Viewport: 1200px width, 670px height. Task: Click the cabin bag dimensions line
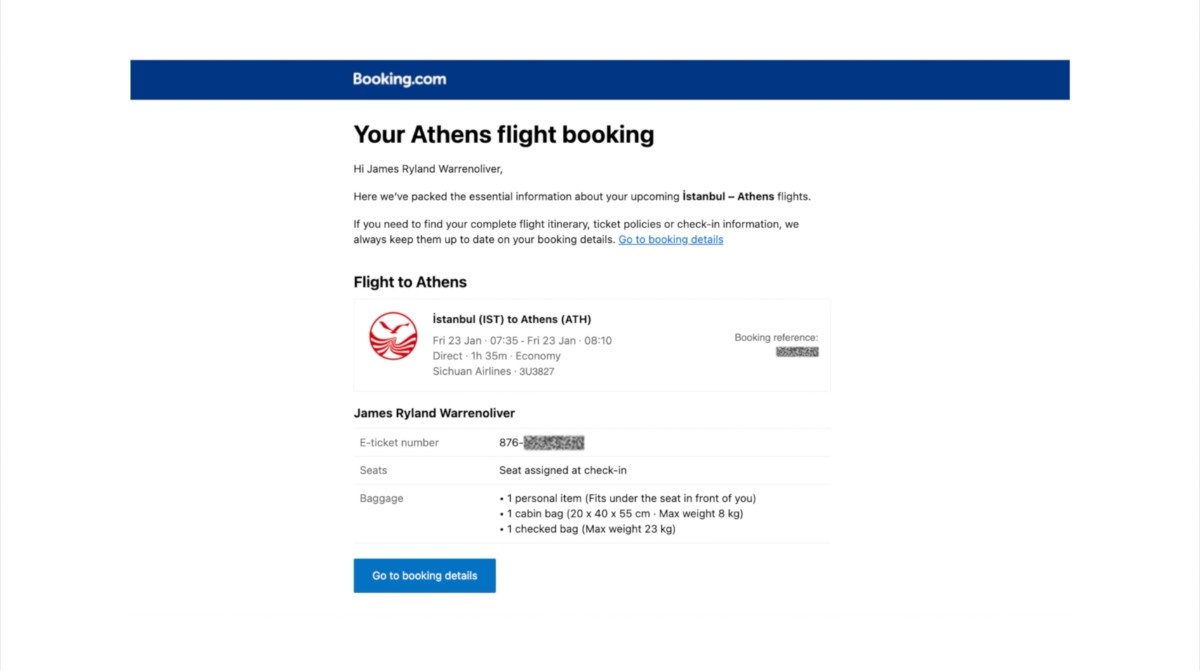click(621, 514)
